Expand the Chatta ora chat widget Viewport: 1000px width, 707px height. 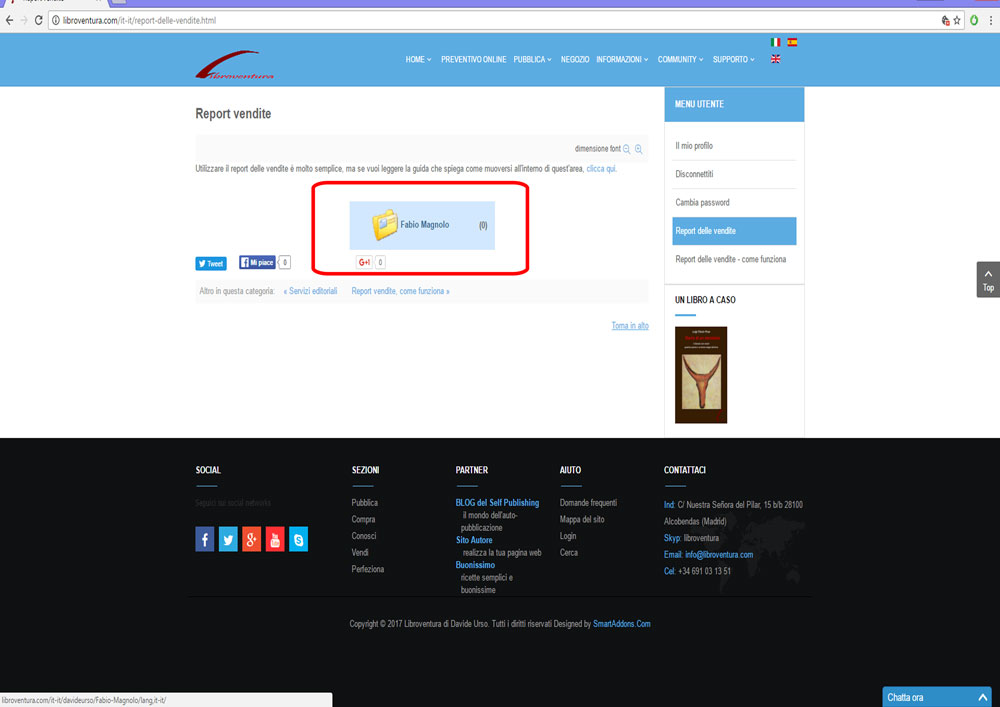(x=936, y=697)
